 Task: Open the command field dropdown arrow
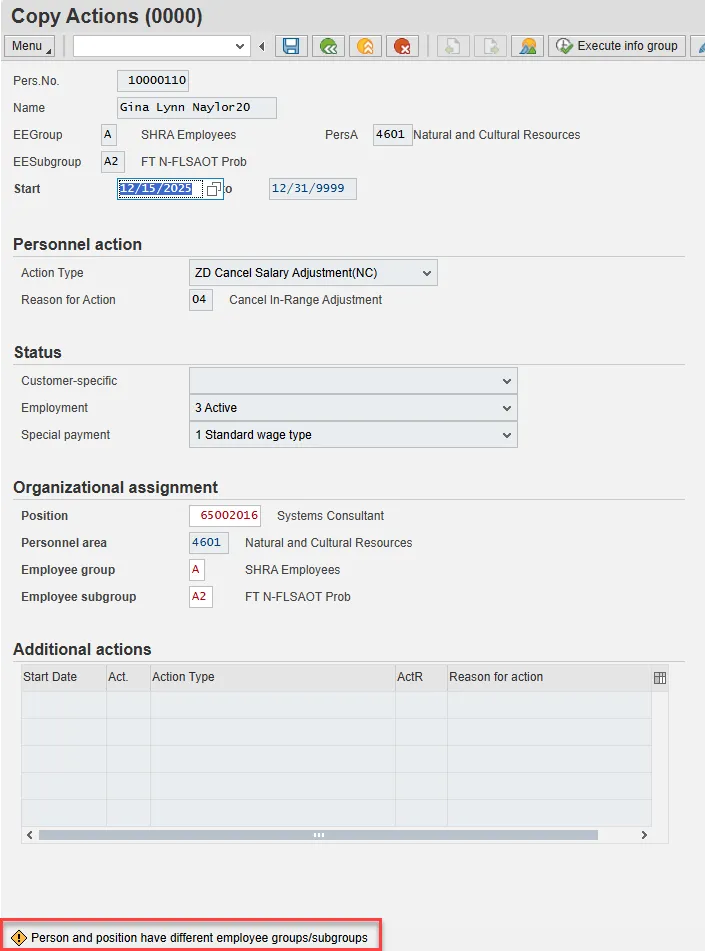click(240, 46)
